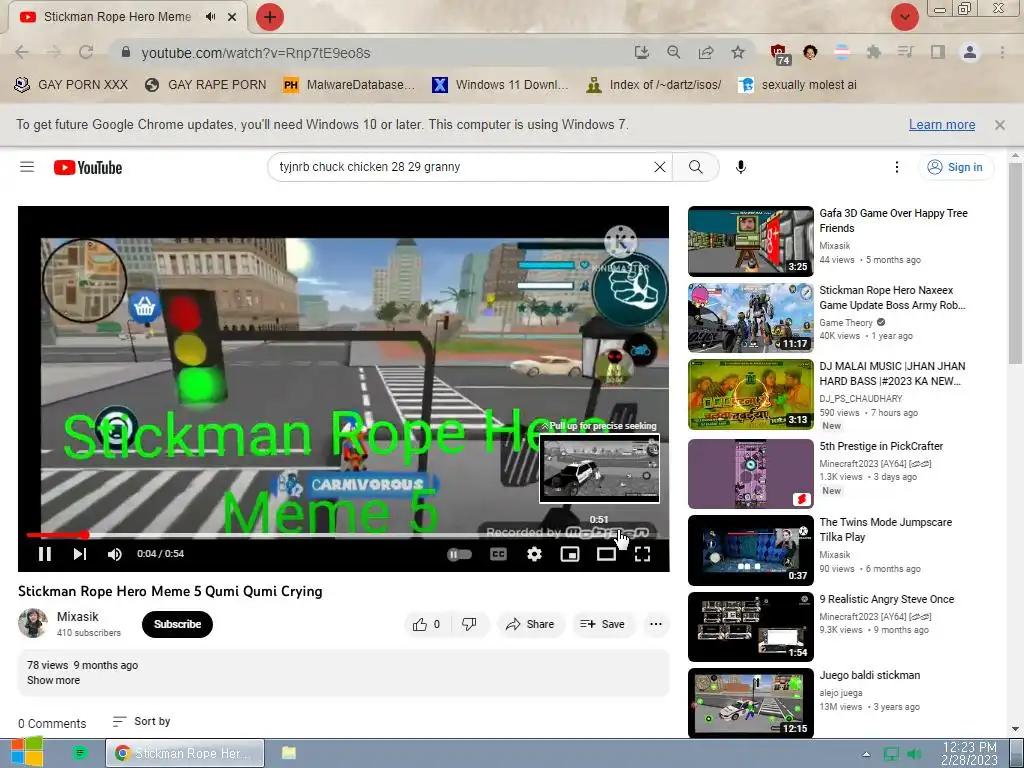The image size is (1024, 768).
Task: Open the Mixasik channel name link
Action: (78, 616)
